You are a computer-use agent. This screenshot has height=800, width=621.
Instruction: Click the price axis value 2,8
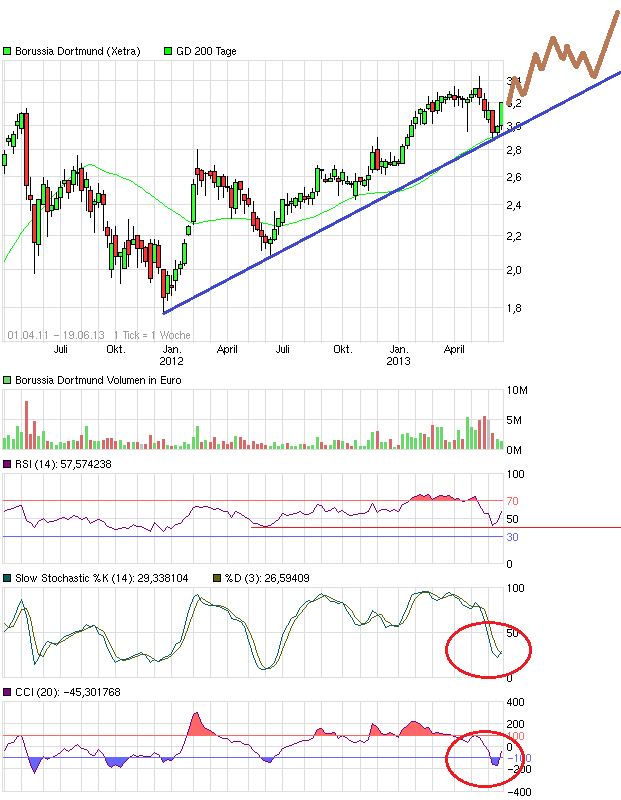pos(514,150)
